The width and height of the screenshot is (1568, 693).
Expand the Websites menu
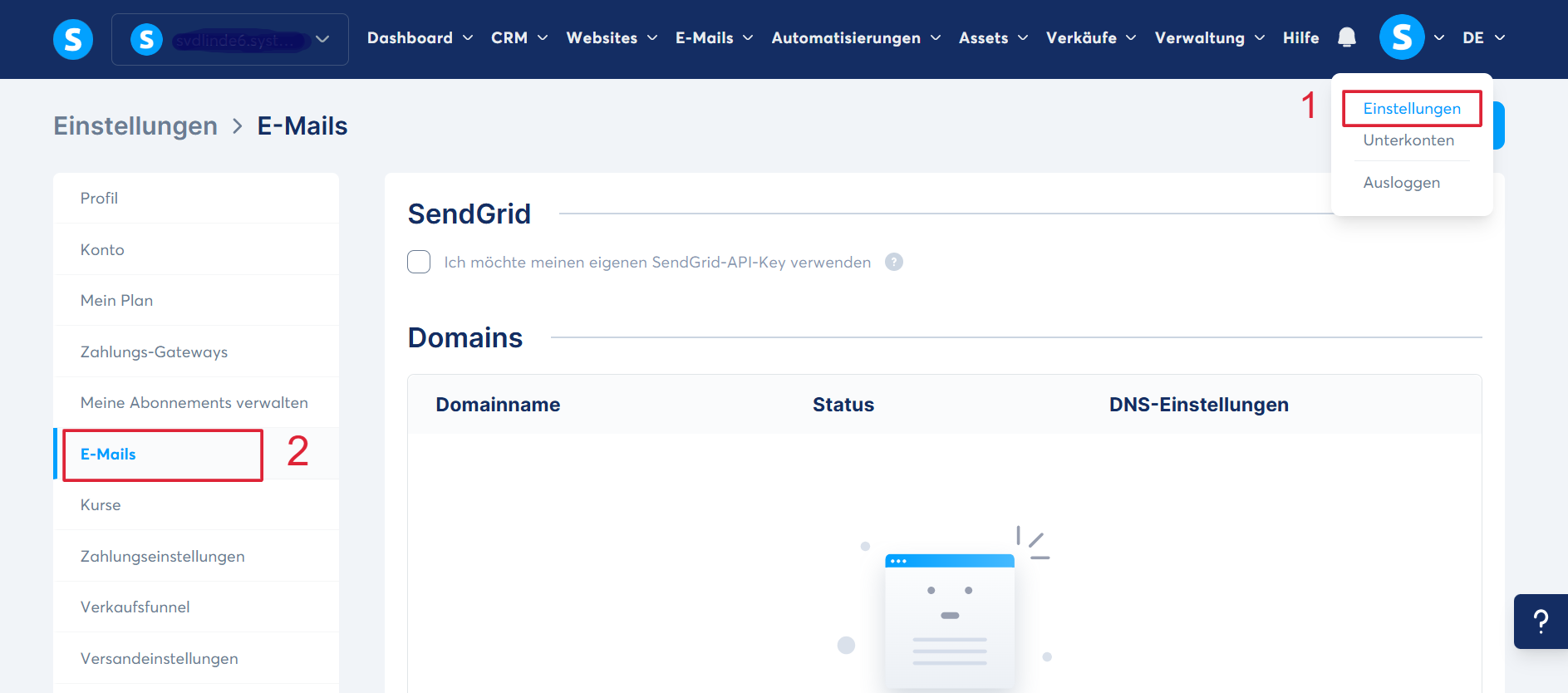tap(612, 38)
